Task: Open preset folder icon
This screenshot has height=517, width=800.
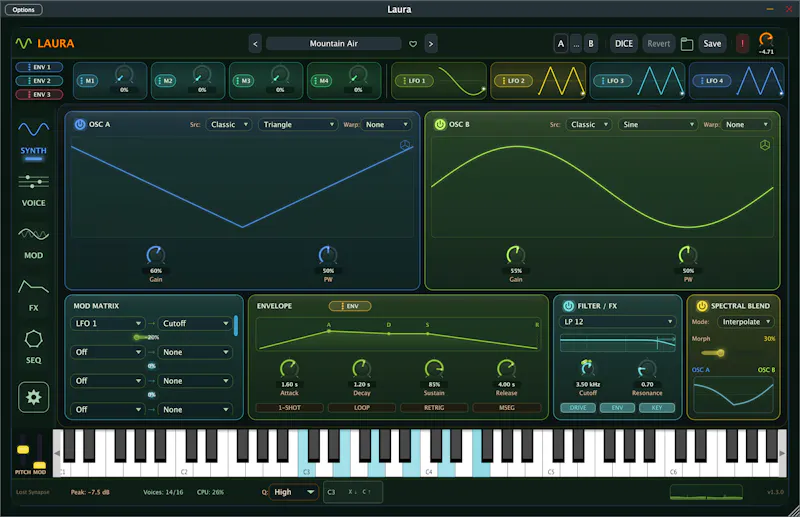Action: pos(687,44)
